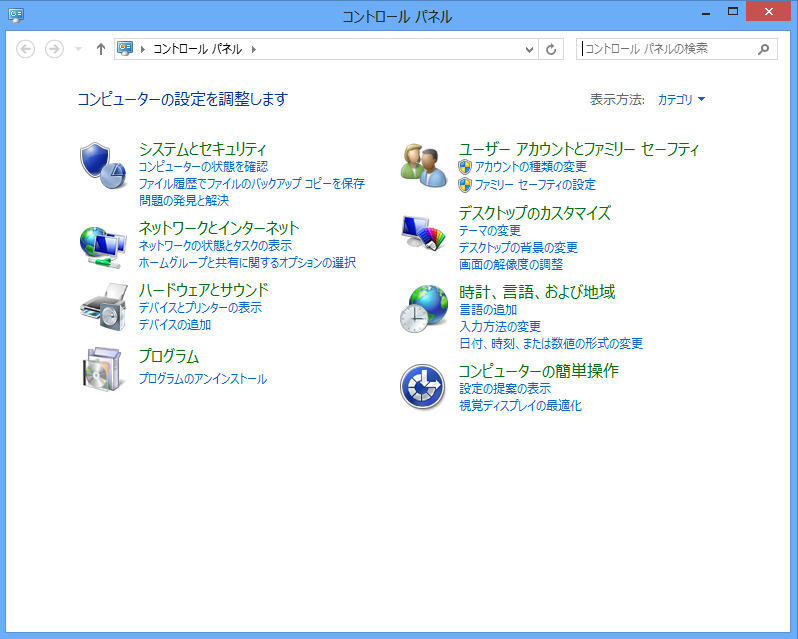
Task: Go up one level with up arrow
Action: tap(101, 49)
